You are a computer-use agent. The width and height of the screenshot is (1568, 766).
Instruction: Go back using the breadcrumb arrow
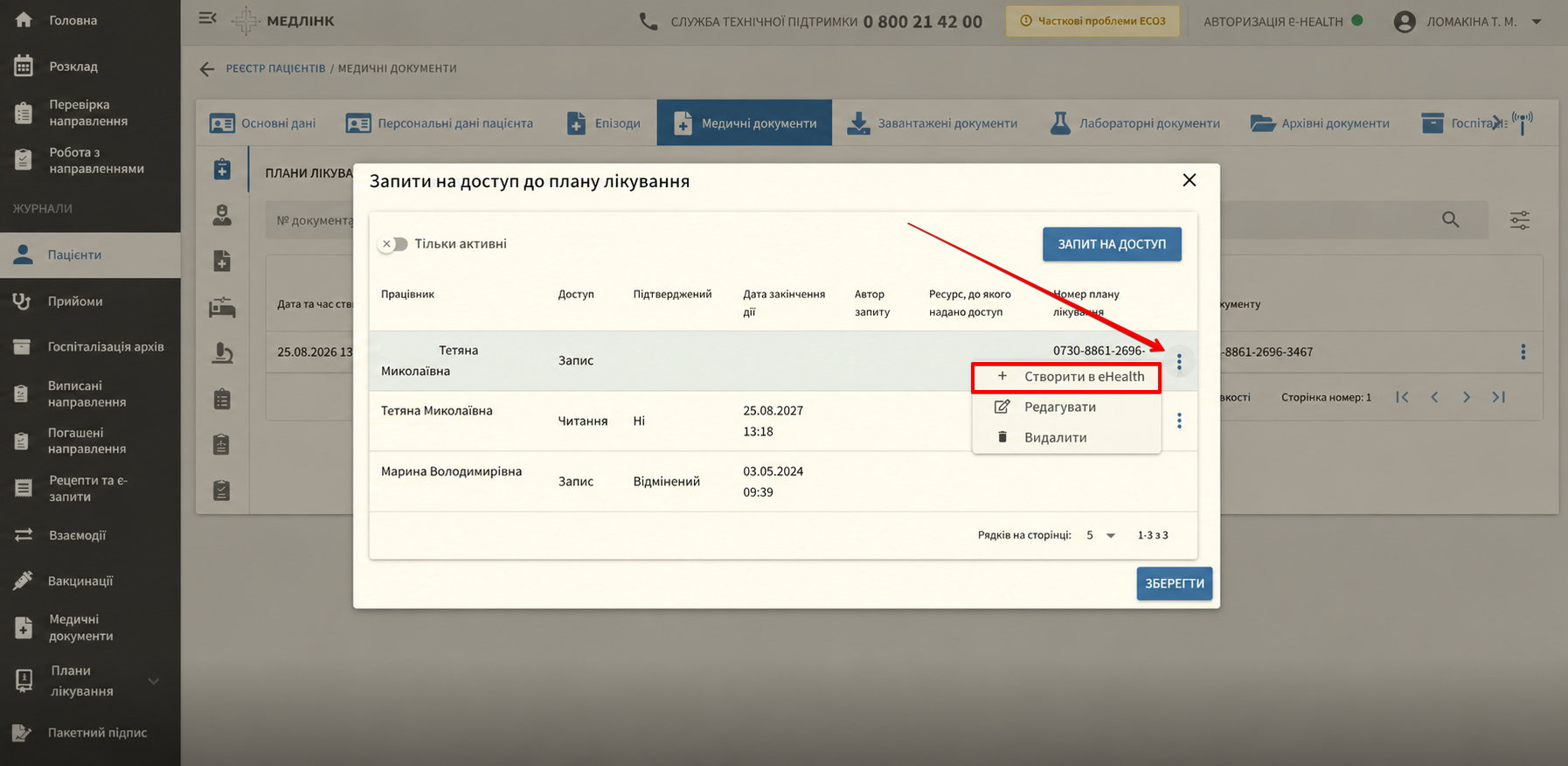(x=206, y=69)
